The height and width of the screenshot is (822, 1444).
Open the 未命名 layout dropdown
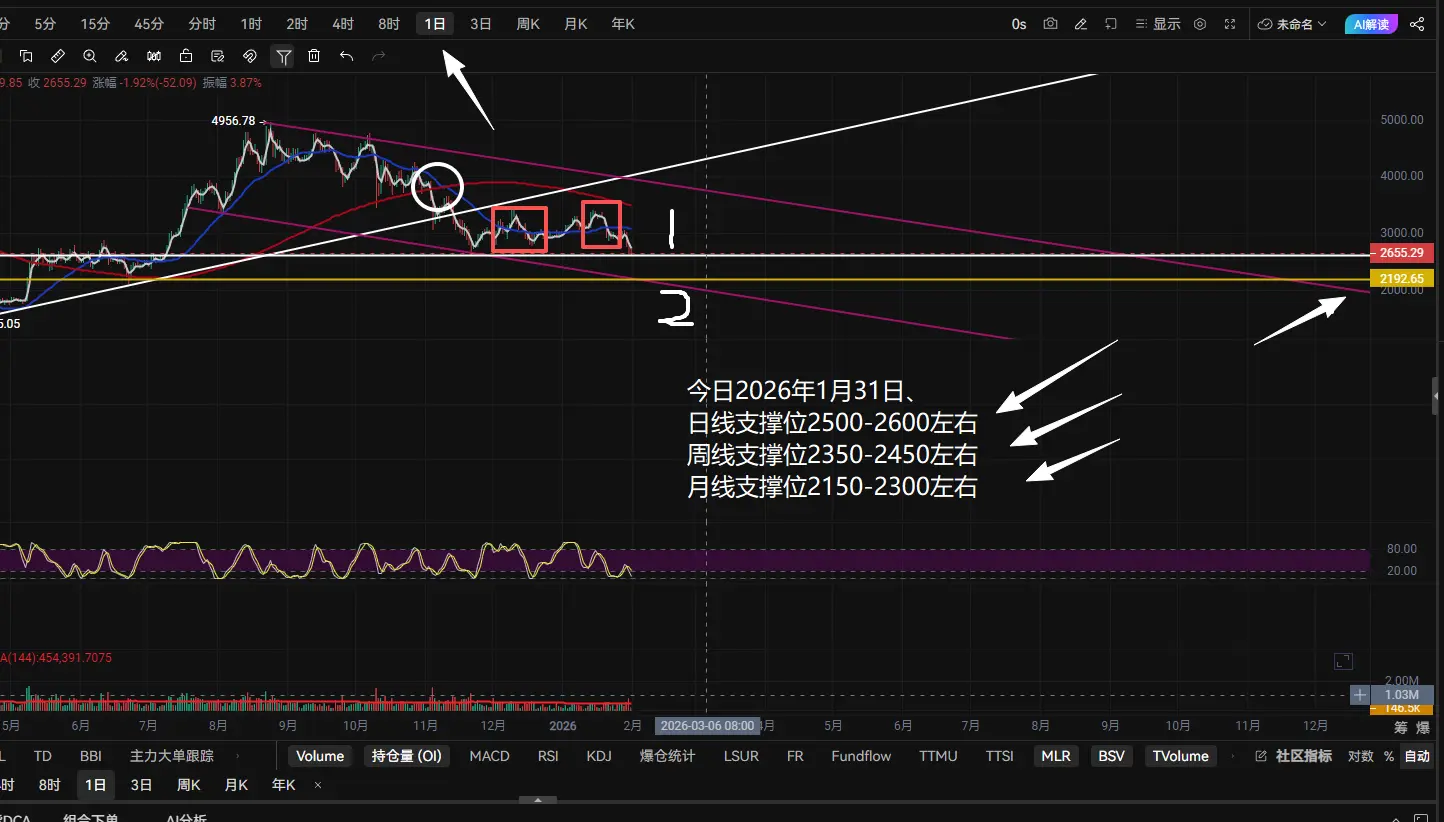tap(1292, 24)
